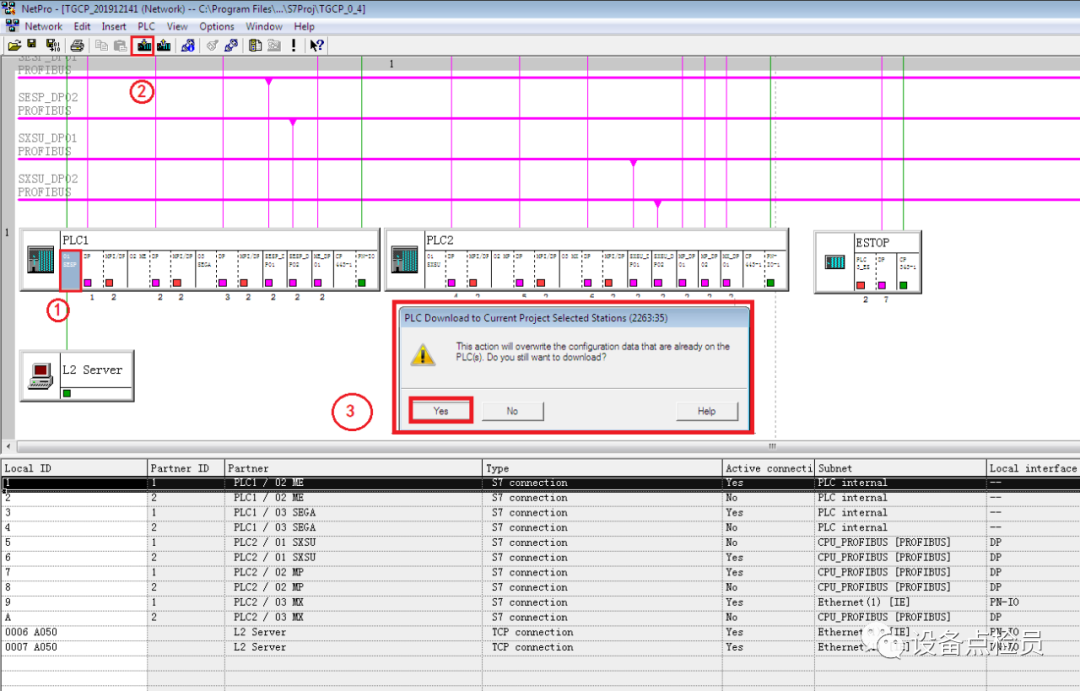Select row 'PLC2 / 02 MP' with Local ID 7
The image size is (1080, 691).
(x=540, y=573)
